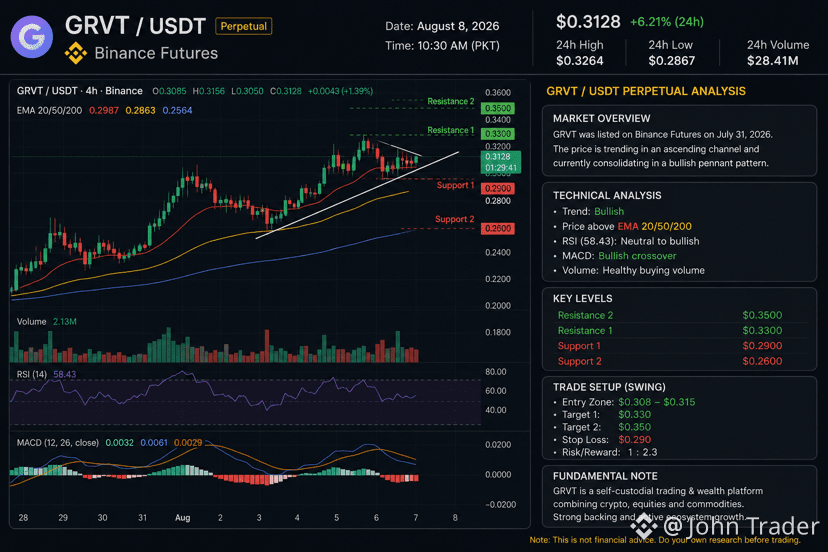Click the H0.3156 high value
The width and height of the screenshot is (828, 552).
pos(209,91)
